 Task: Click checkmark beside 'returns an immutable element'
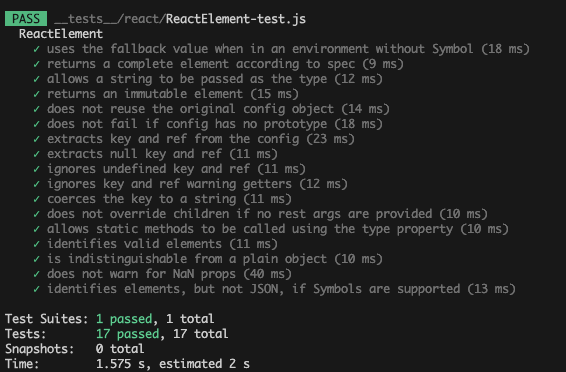[36, 94]
